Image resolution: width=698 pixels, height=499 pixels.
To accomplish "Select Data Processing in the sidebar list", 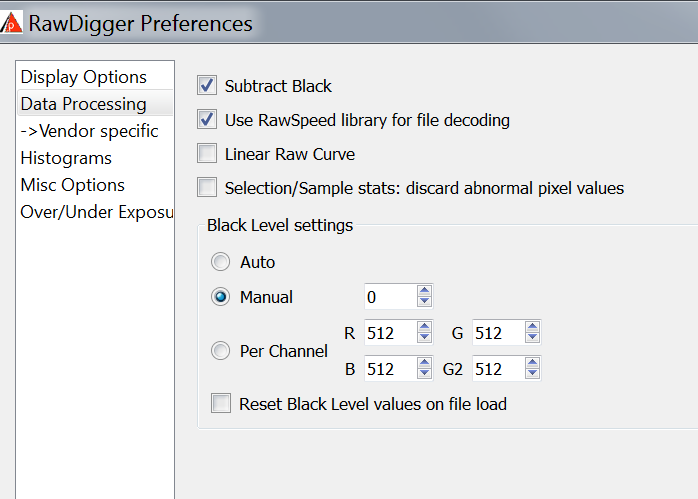I will [95, 104].
